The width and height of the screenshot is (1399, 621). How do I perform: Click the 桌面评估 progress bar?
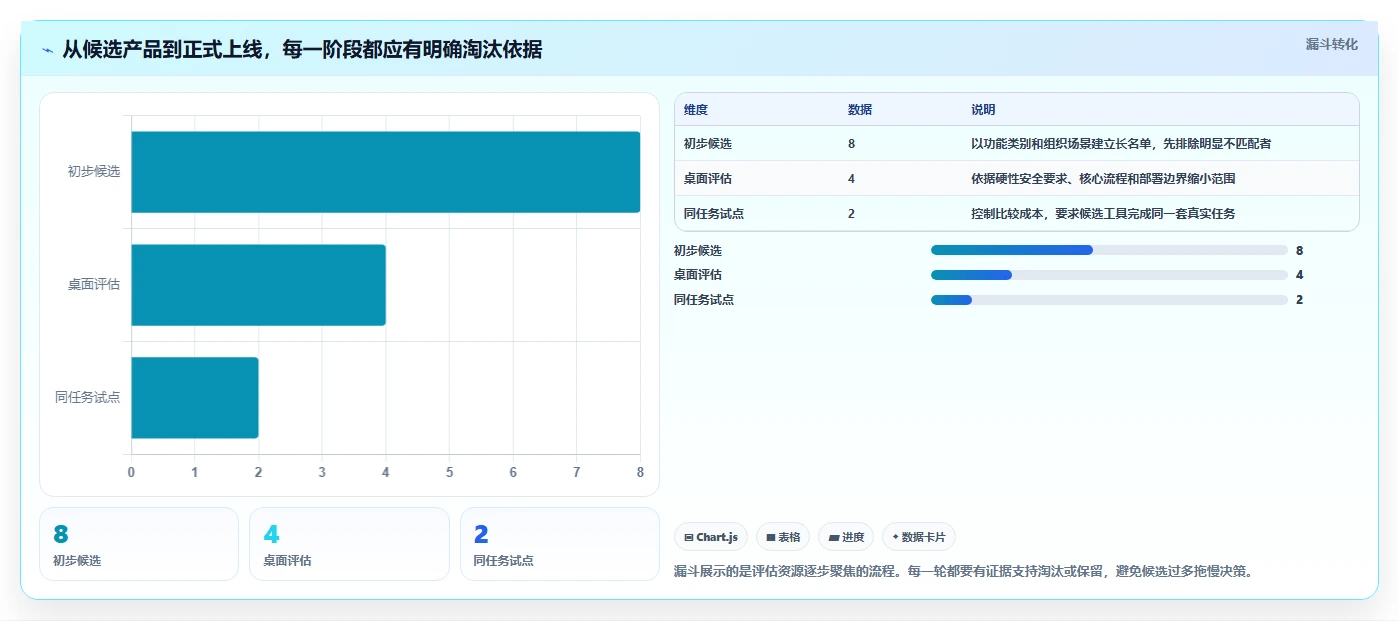(x=1109, y=275)
